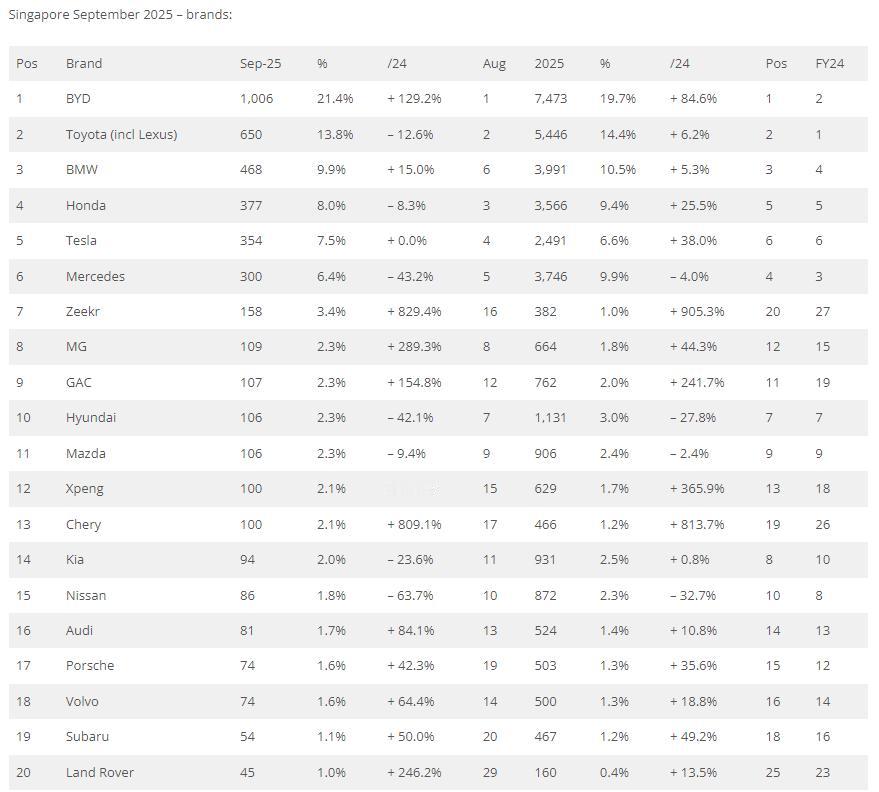Click the FY24 column header

click(x=829, y=63)
